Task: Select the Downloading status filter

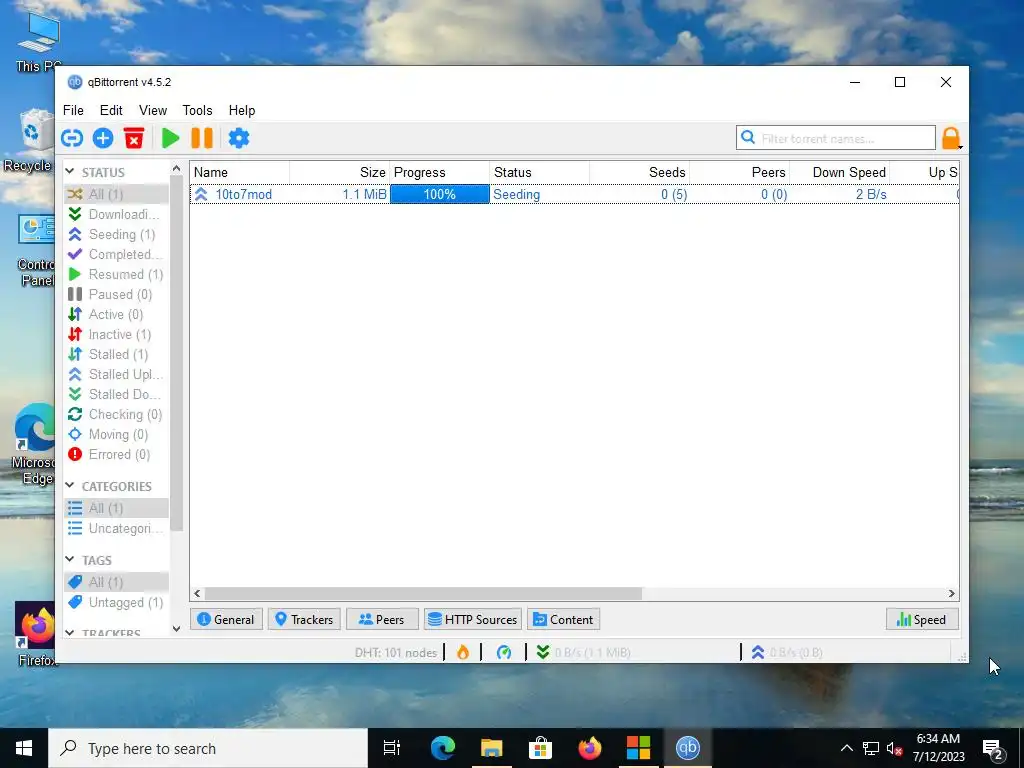Action: point(116,214)
